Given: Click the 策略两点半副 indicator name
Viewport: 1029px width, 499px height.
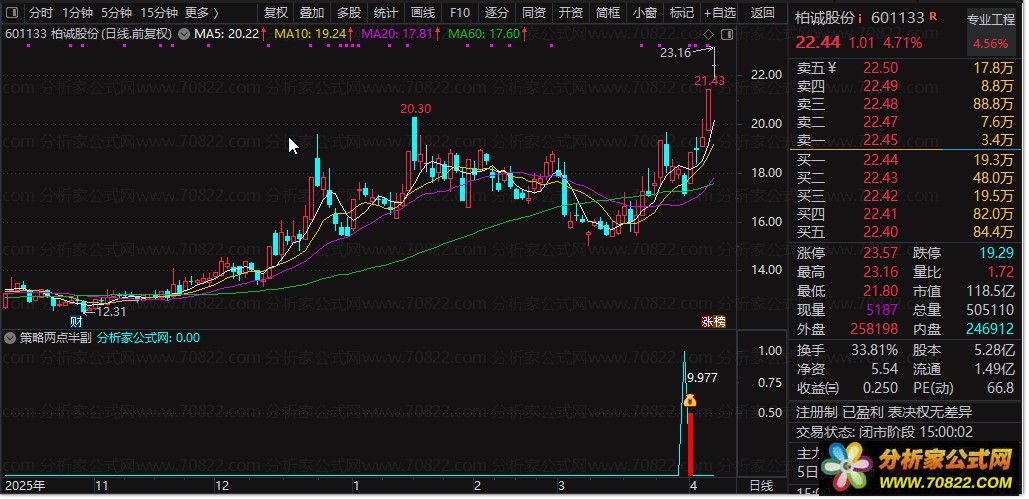Looking at the screenshot, I should pos(55,338).
